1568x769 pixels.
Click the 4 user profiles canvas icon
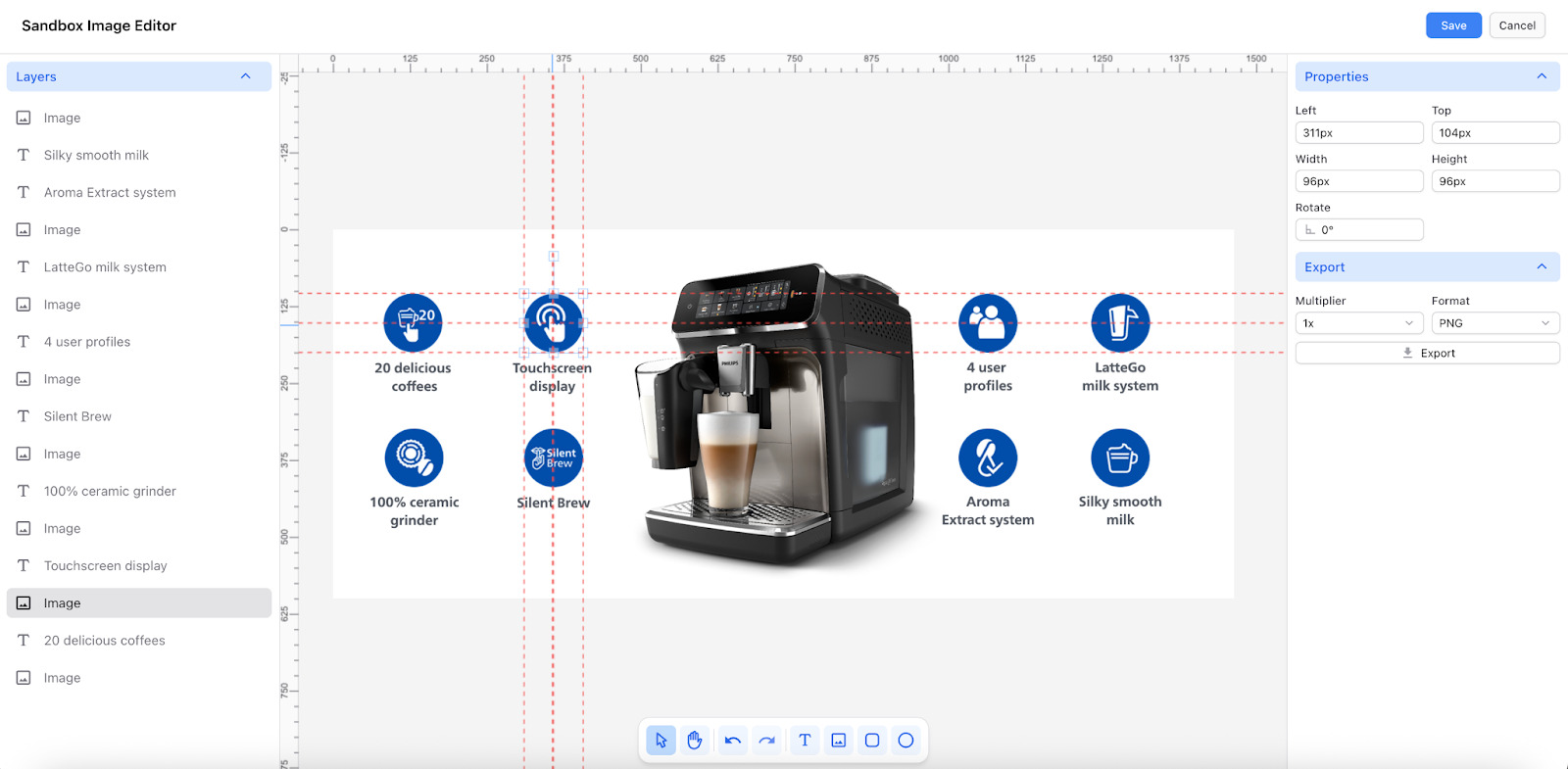pyautogui.click(x=988, y=322)
